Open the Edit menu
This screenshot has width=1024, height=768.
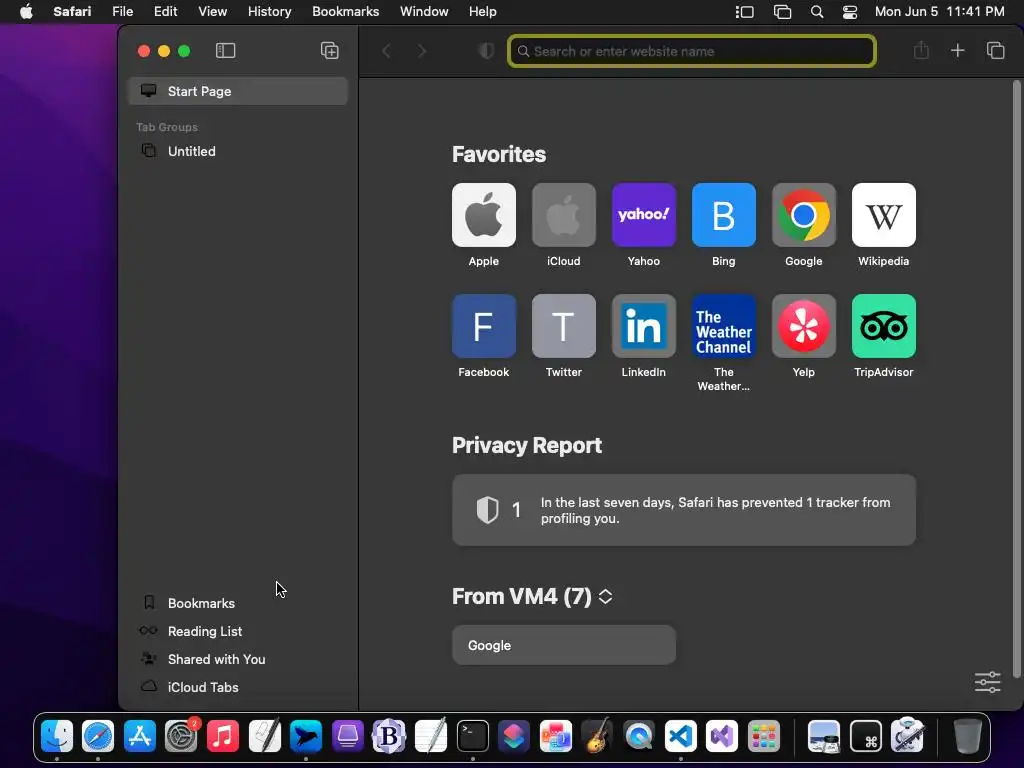pyautogui.click(x=165, y=12)
